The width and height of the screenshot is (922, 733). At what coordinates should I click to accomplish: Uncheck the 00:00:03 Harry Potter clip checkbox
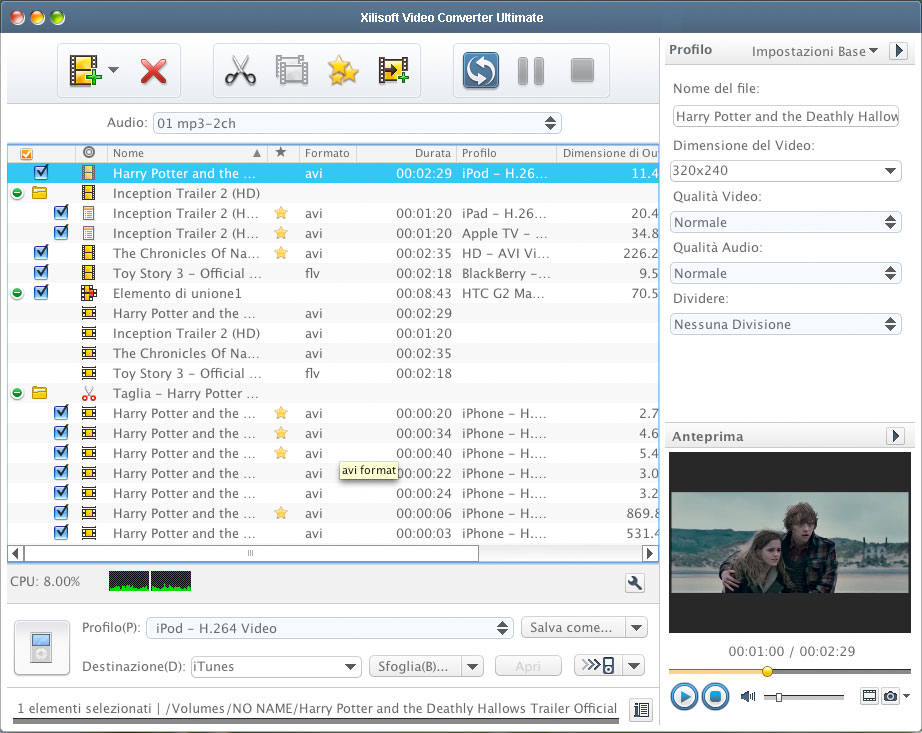pyautogui.click(x=61, y=533)
